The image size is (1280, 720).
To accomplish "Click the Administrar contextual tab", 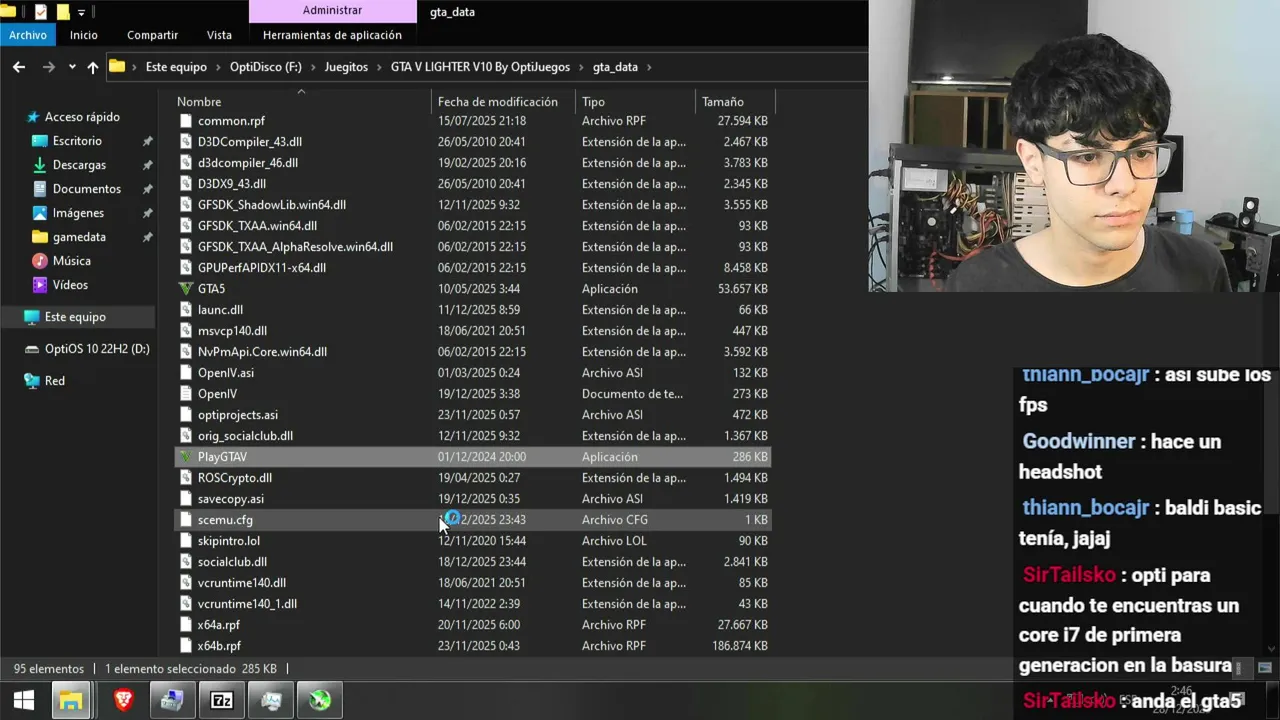I will click(332, 11).
